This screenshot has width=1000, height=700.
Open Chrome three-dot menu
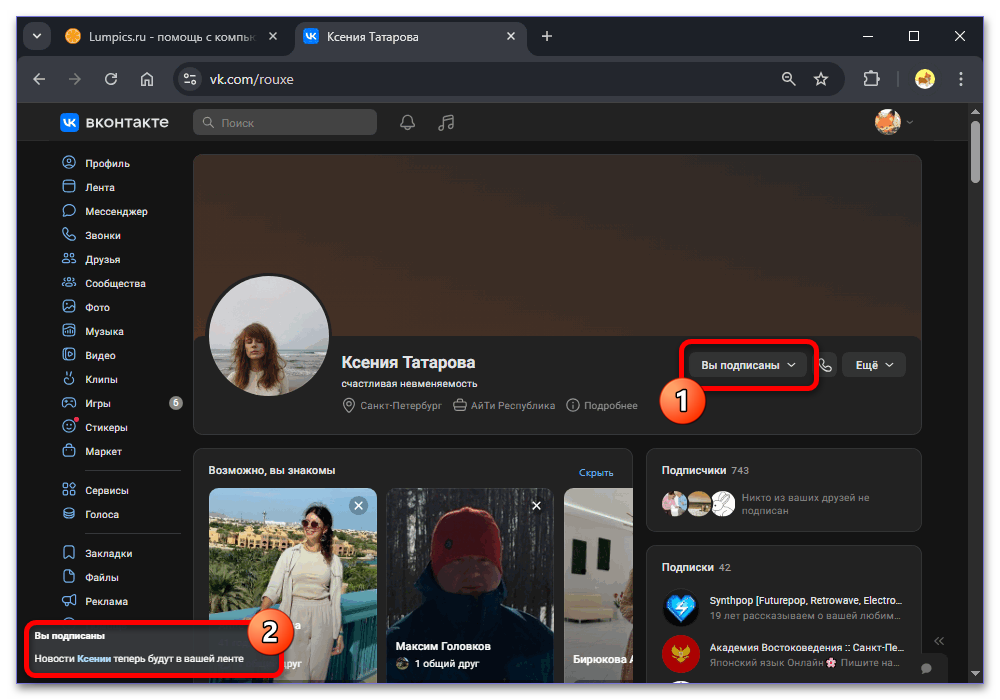click(960, 79)
